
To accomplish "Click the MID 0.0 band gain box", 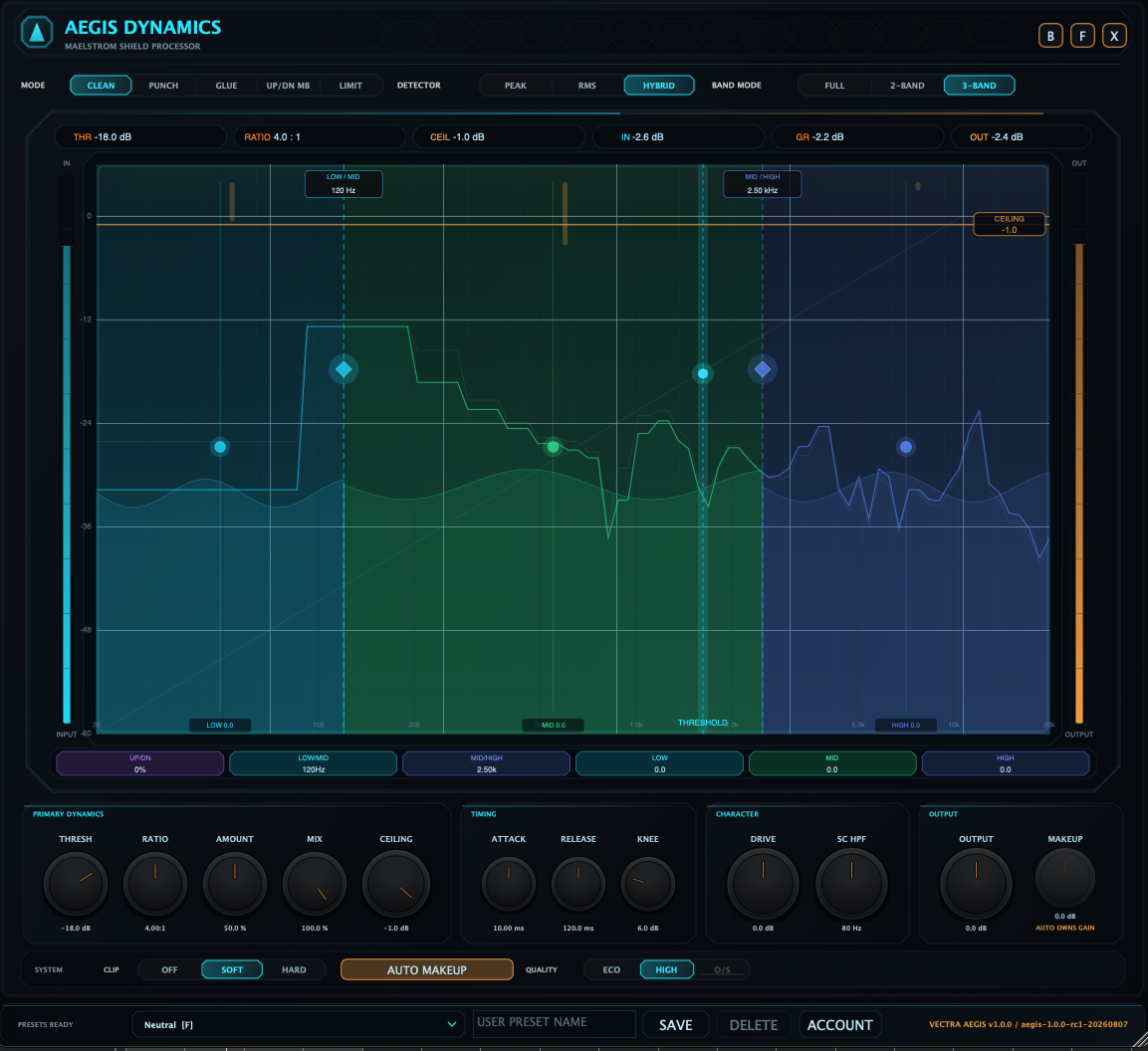I will 832,763.
